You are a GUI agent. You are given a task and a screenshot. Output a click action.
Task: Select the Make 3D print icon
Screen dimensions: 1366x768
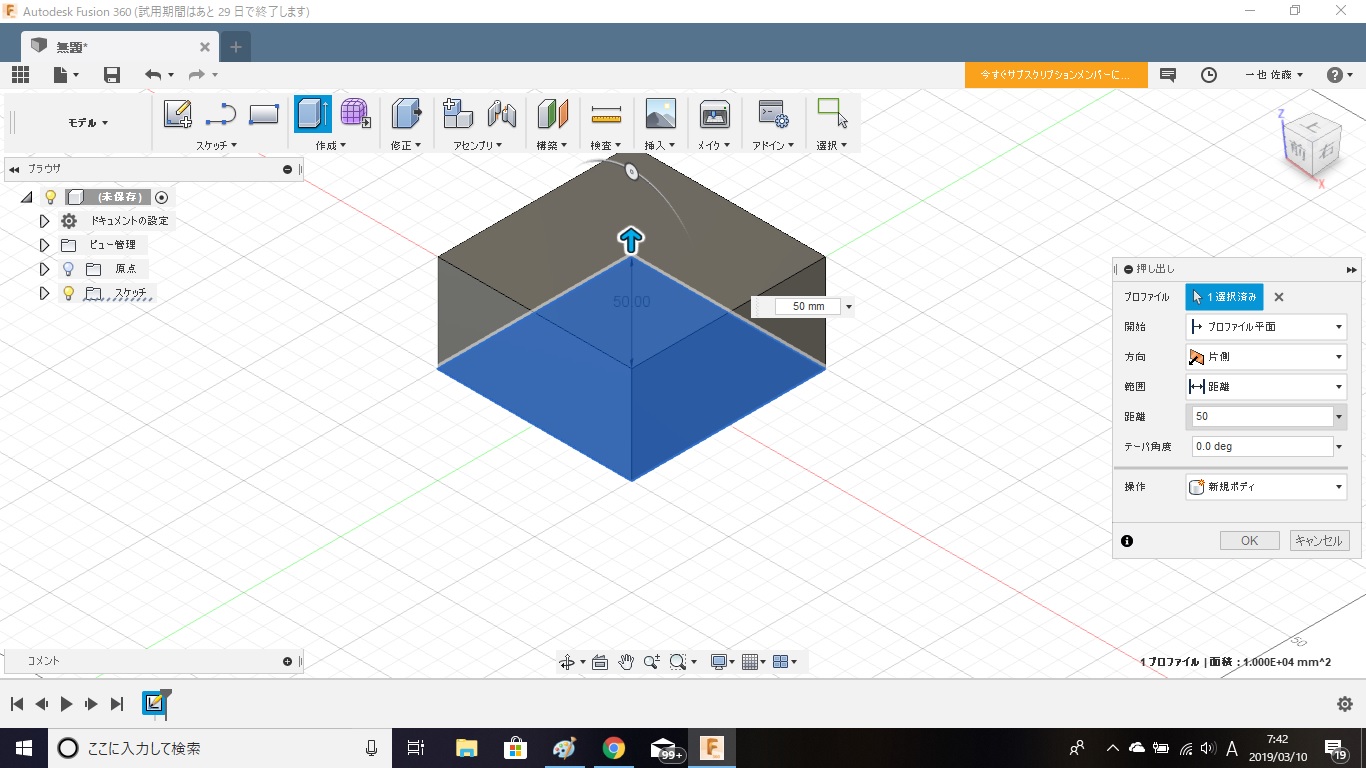[714, 114]
